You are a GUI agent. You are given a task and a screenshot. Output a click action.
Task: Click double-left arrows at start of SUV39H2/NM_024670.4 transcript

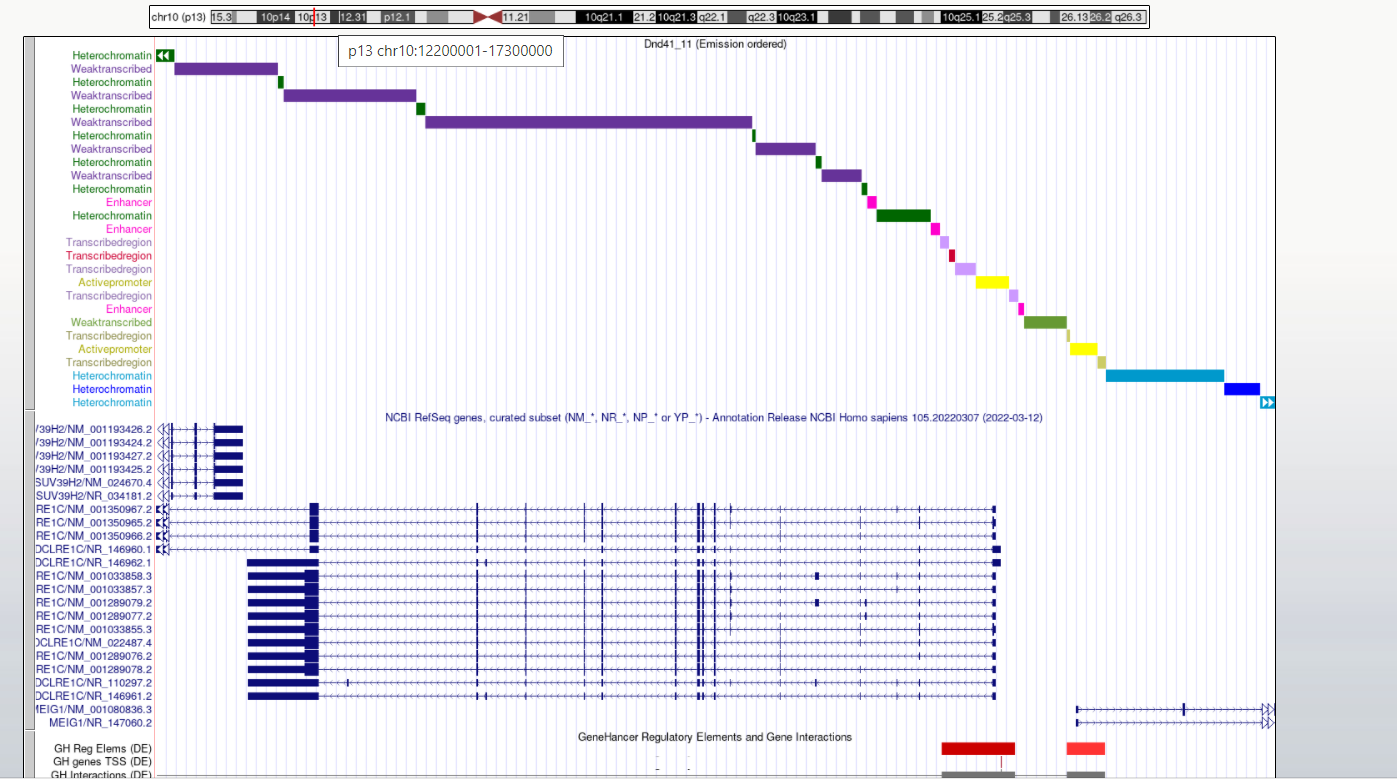click(163, 482)
